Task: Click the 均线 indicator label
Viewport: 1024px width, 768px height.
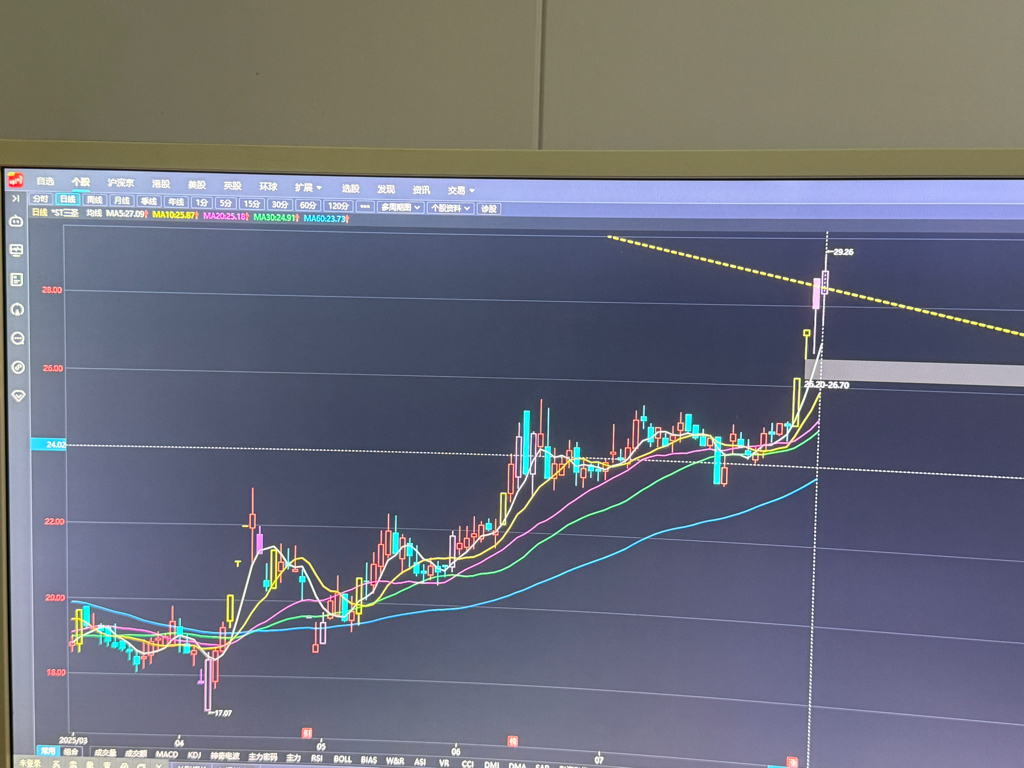Action: click(x=94, y=213)
